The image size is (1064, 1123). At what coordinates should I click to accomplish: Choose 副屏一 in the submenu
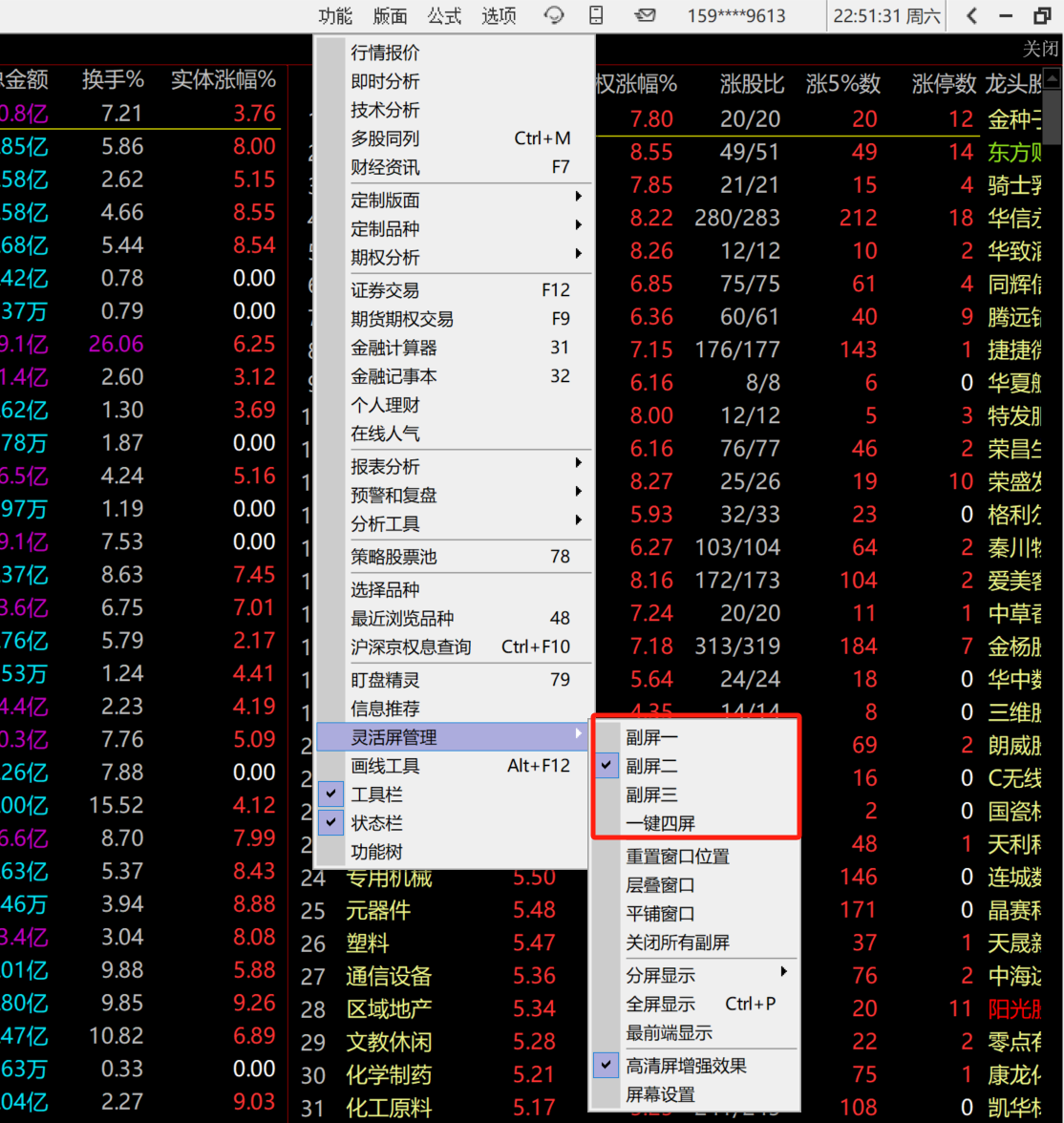[695, 737]
